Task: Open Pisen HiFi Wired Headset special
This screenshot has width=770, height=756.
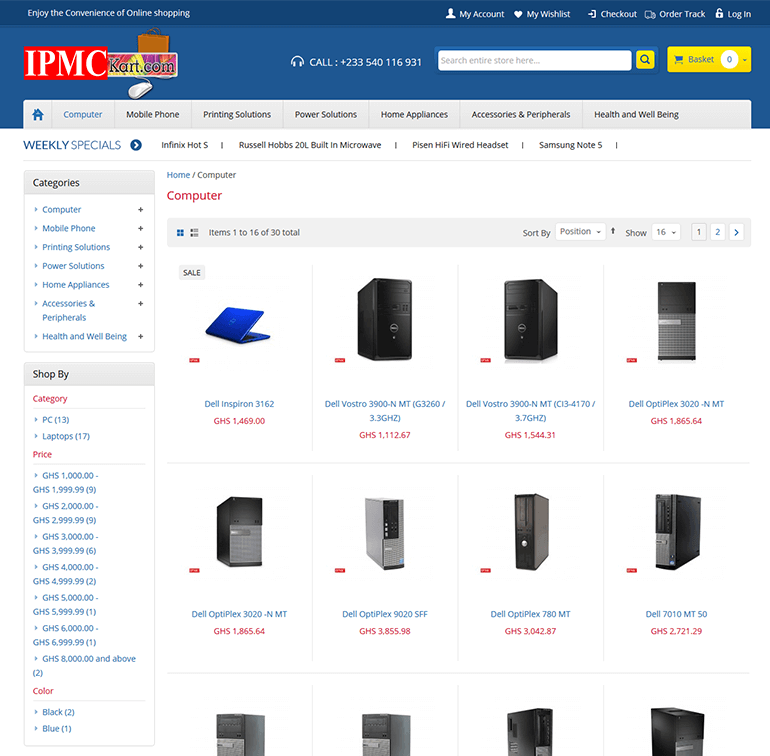Action: point(460,145)
